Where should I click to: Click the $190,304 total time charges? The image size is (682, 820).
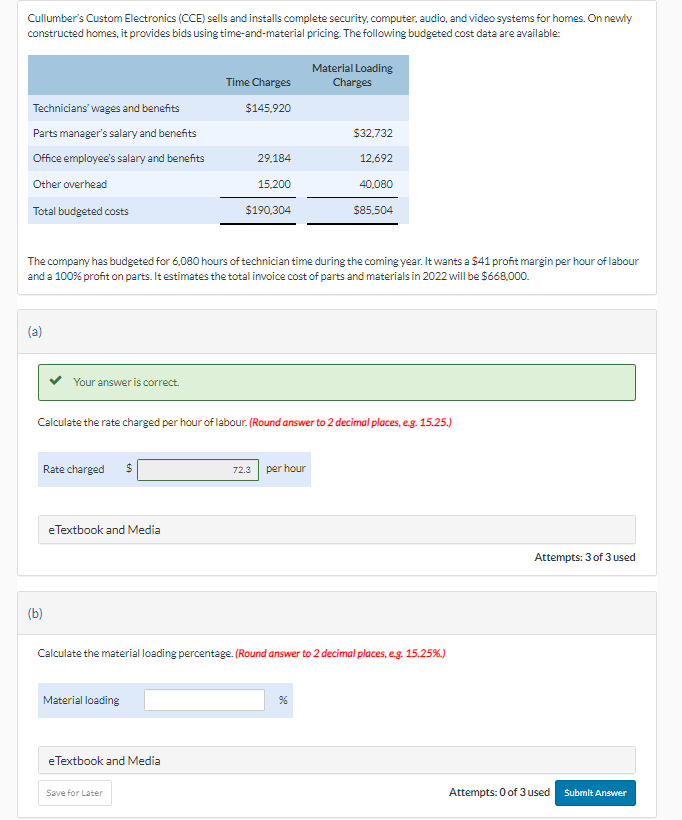click(x=268, y=210)
